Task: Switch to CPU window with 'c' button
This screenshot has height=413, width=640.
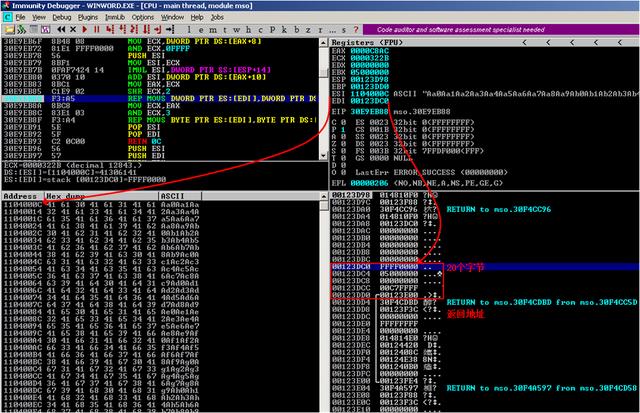Action: click(245, 31)
